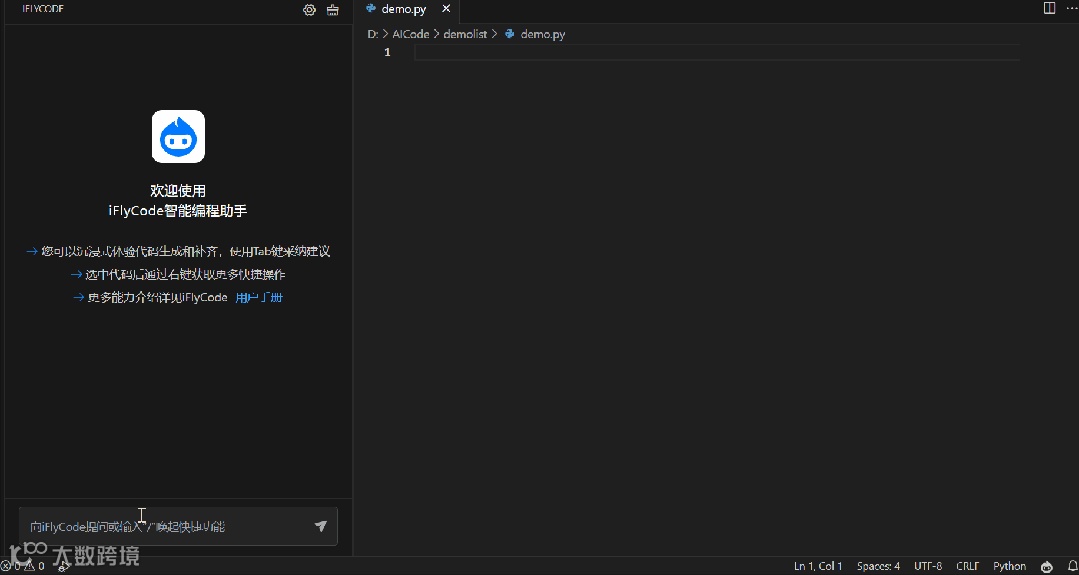Click the iFlyCode status bar icon

(x=1047, y=567)
